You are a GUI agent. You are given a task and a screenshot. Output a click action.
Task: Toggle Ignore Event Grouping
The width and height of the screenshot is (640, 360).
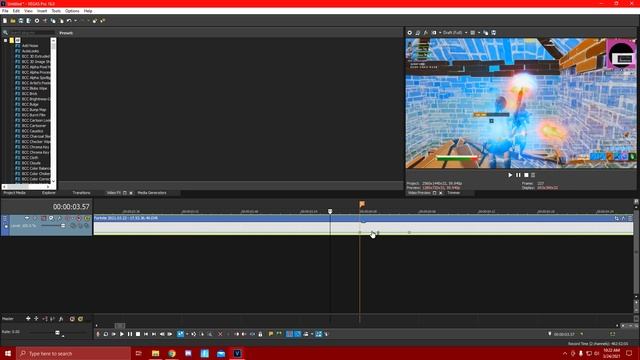(x=326, y=334)
